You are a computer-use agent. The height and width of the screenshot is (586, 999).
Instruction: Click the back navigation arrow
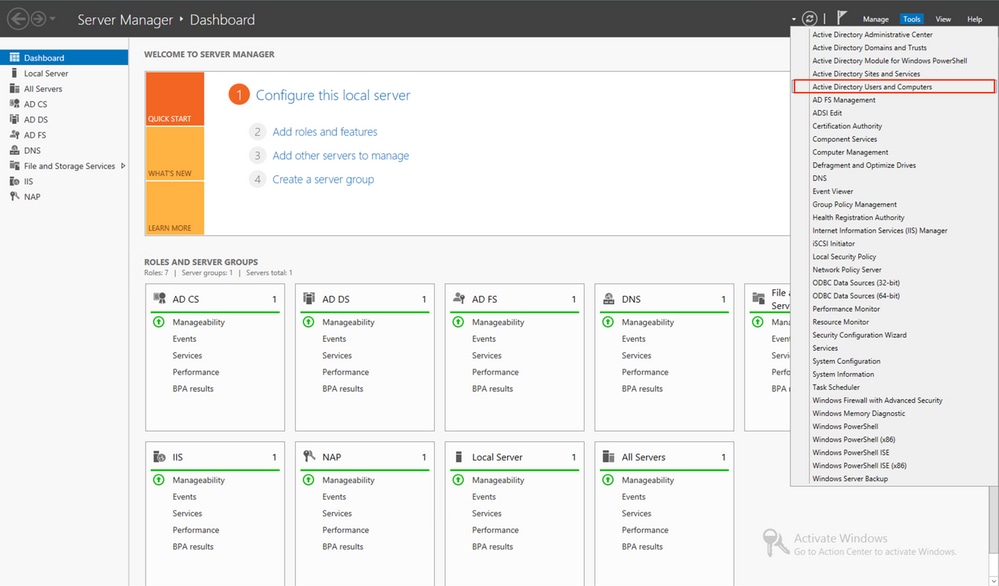click(x=18, y=19)
